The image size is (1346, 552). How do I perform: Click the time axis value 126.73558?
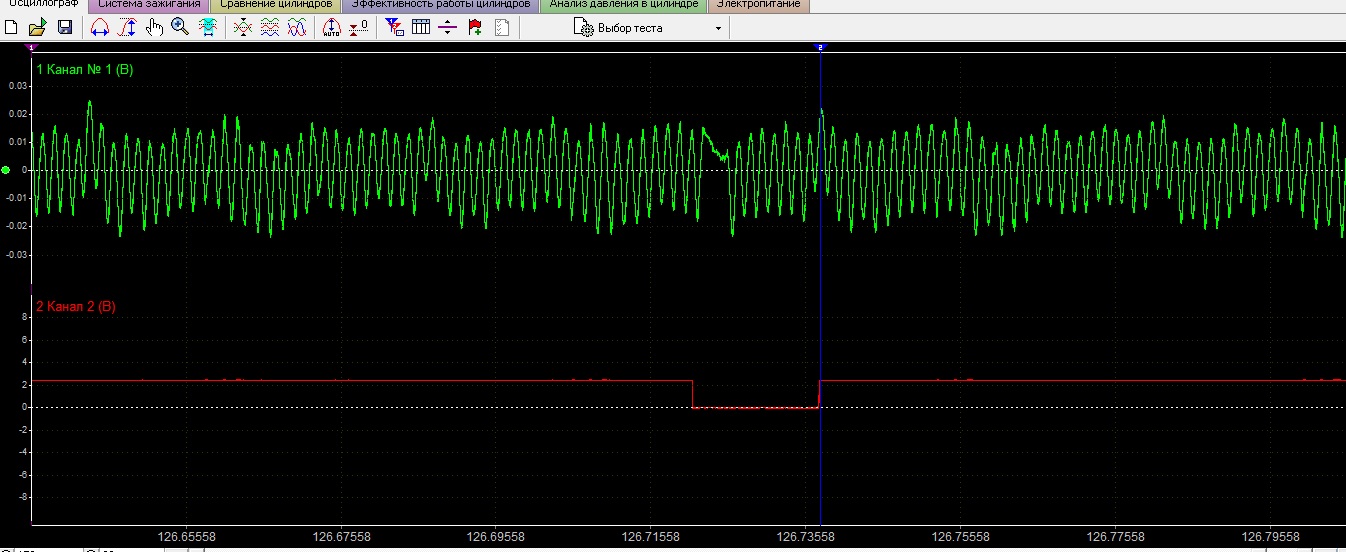[x=805, y=536]
